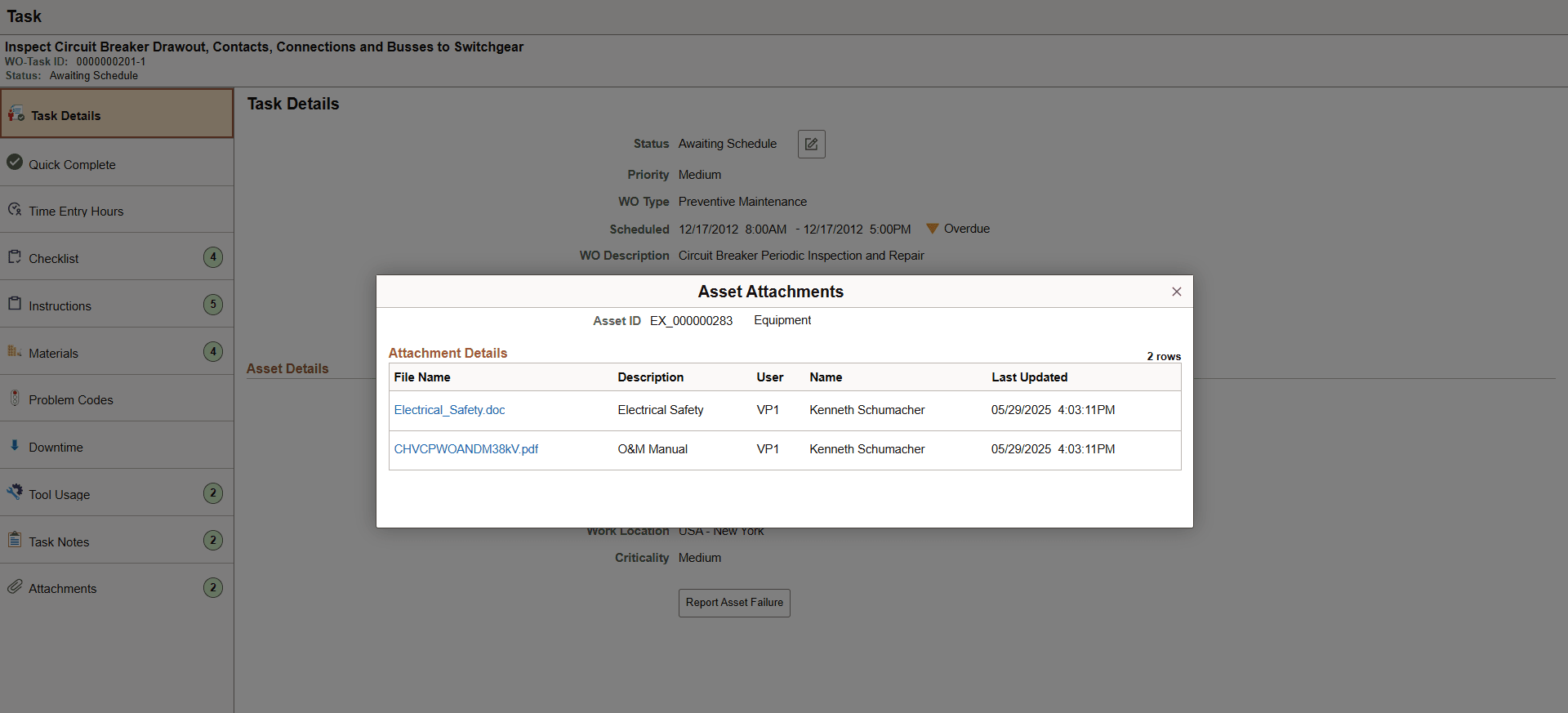The height and width of the screenshot is (713, 1568).
Task: Click the Overdue status text
Action: [x=967, y=229]
